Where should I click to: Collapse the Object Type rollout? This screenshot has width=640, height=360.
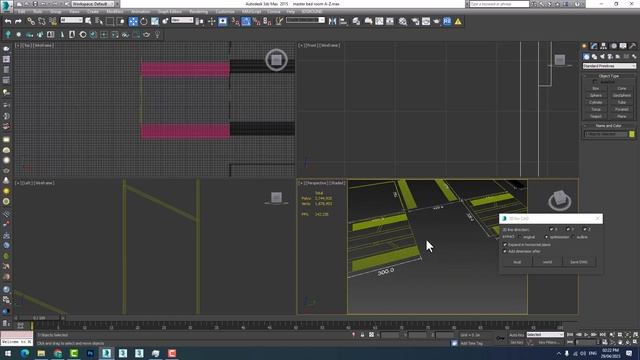click(609, 76)
